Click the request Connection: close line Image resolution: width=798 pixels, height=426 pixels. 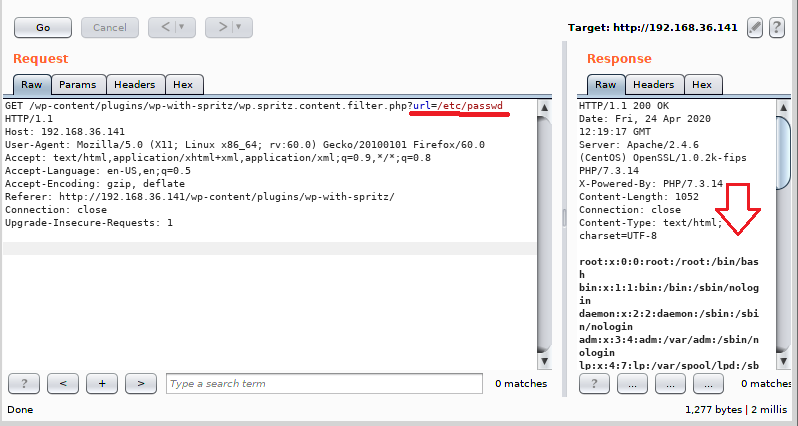point(56,209)
